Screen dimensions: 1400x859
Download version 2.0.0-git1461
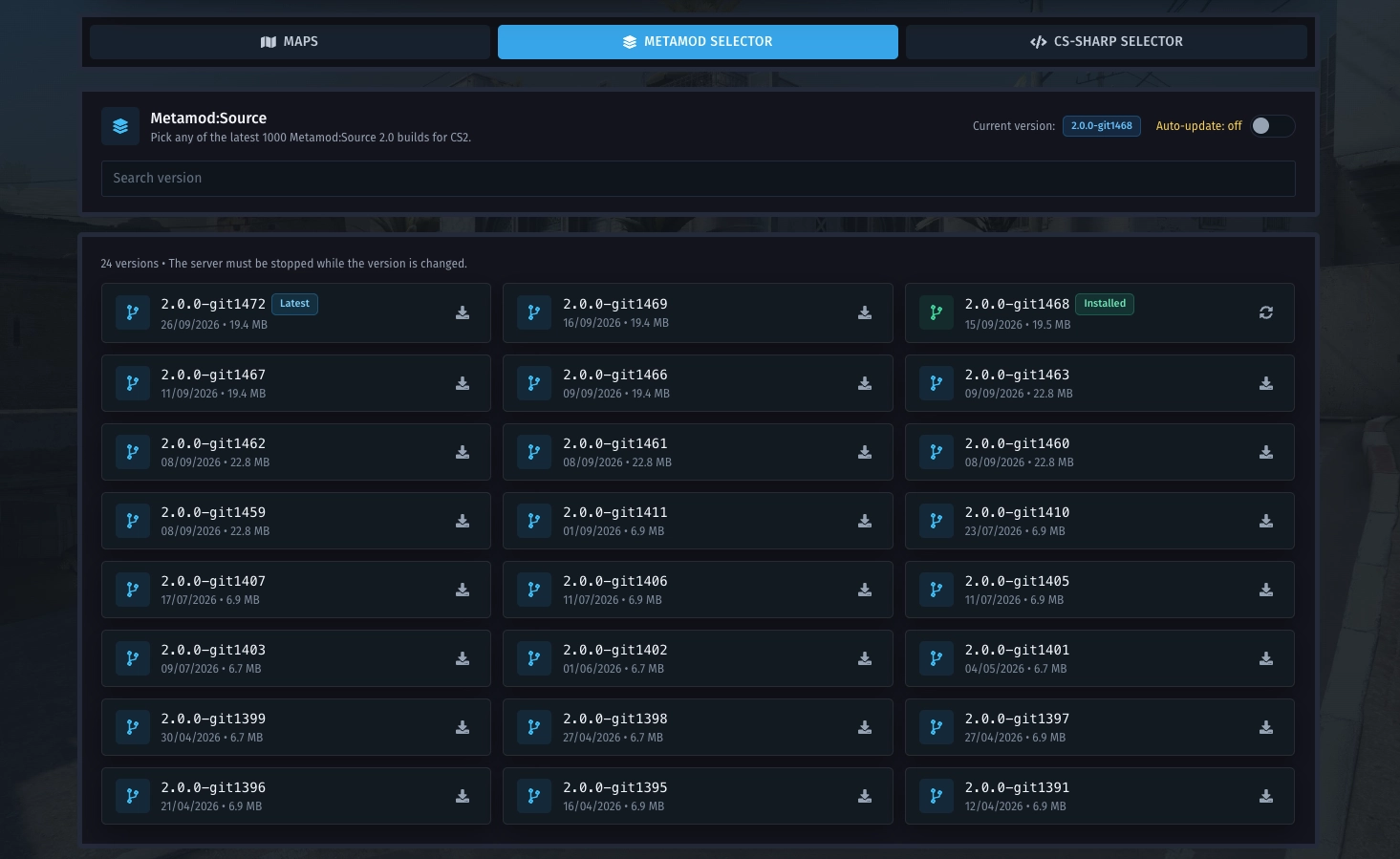coord(865,452)
